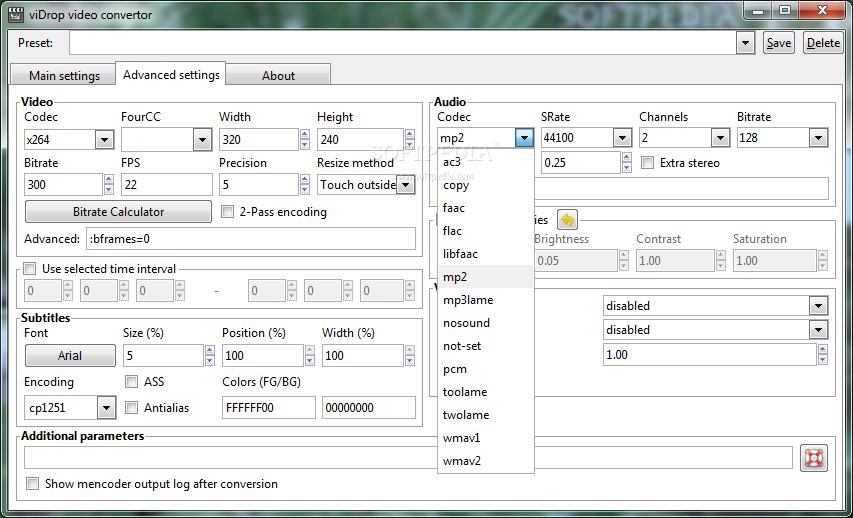This screenshot has height=518, width=853.
Task: Choose flac from the codec list
Action: click(485, 231)
